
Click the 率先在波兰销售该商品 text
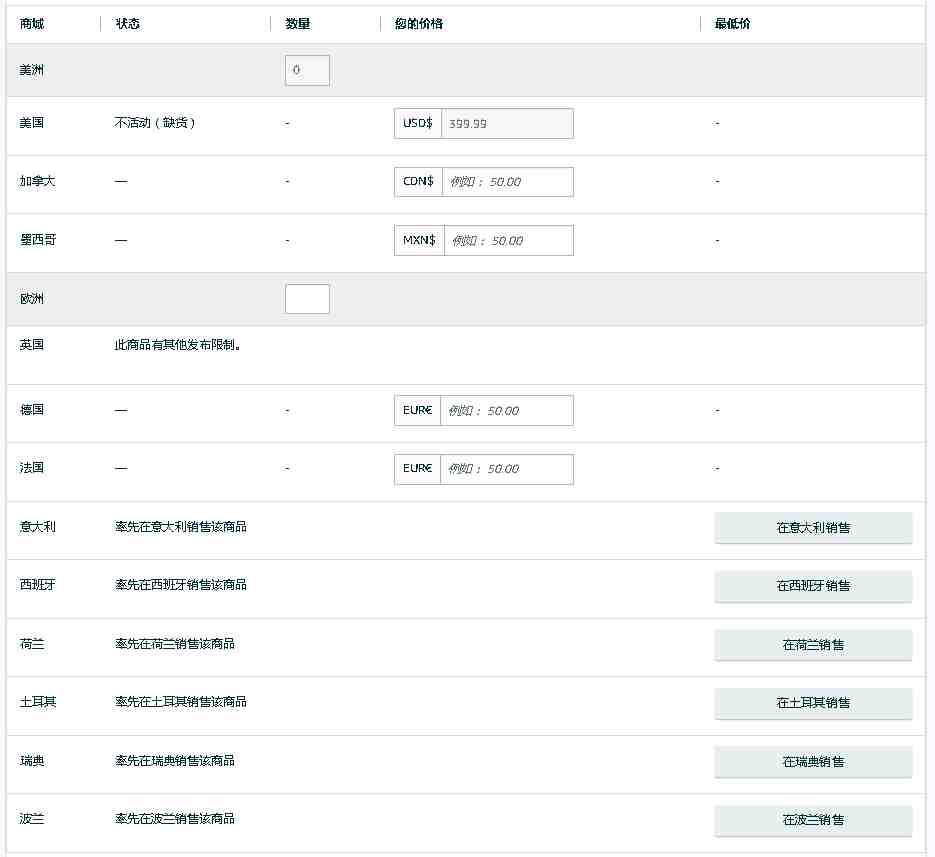click(x=175, y=819)
